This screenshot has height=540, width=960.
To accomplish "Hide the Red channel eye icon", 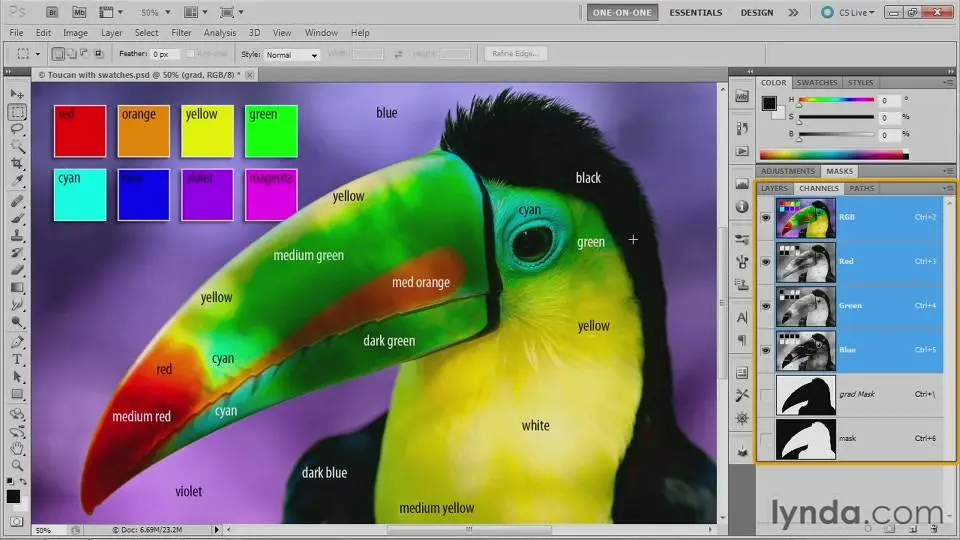I will (x=766, y=262).
